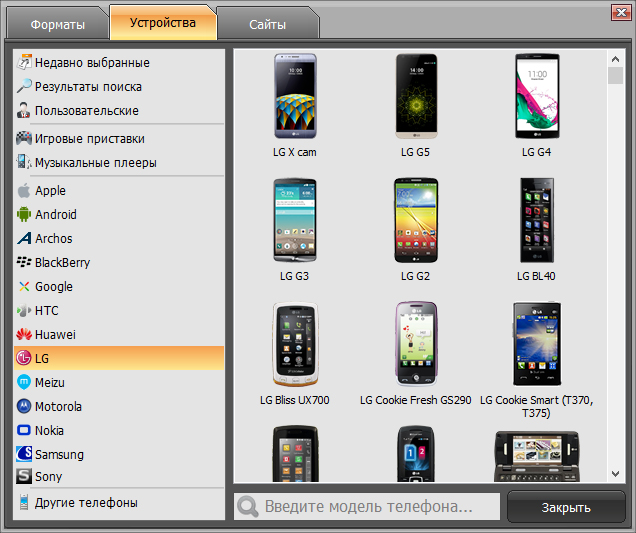Select the Motorola brand label
The image size is (636, 533).
tap(58, 406)
